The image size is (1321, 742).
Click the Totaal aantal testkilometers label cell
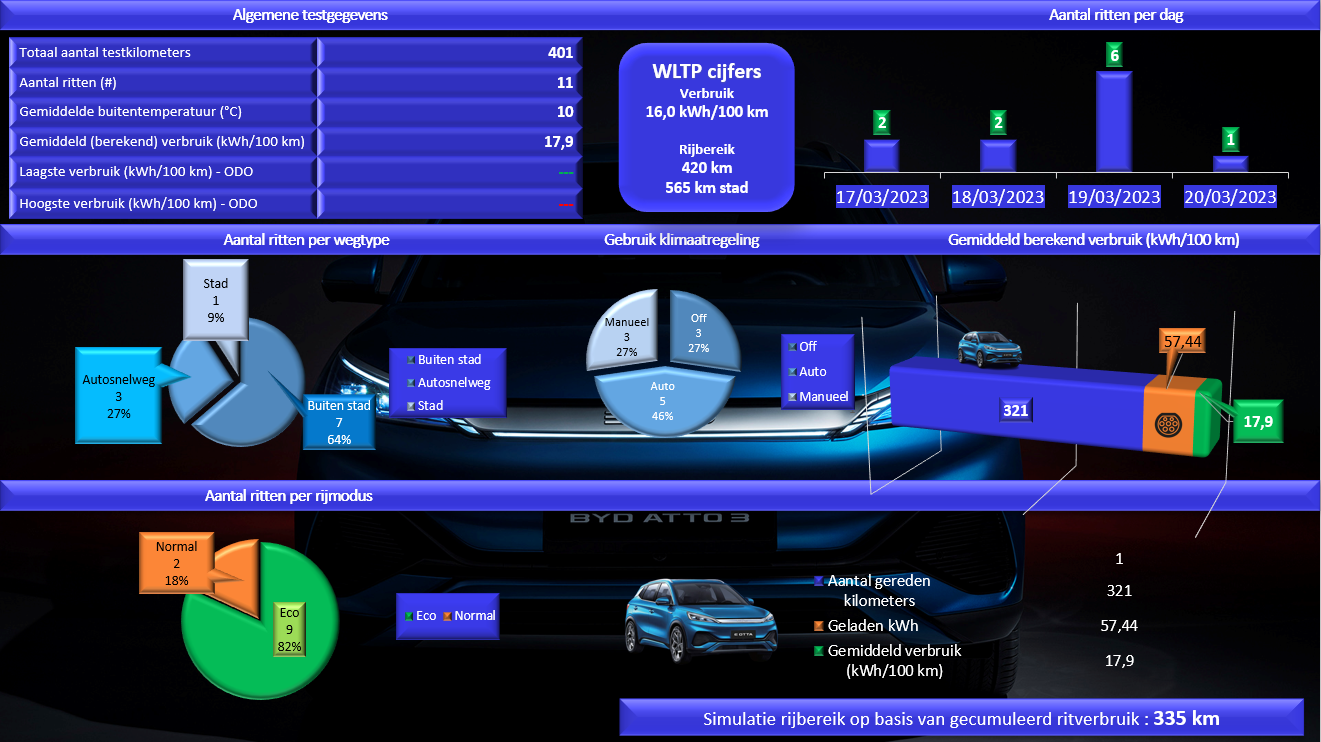[163, 52]
